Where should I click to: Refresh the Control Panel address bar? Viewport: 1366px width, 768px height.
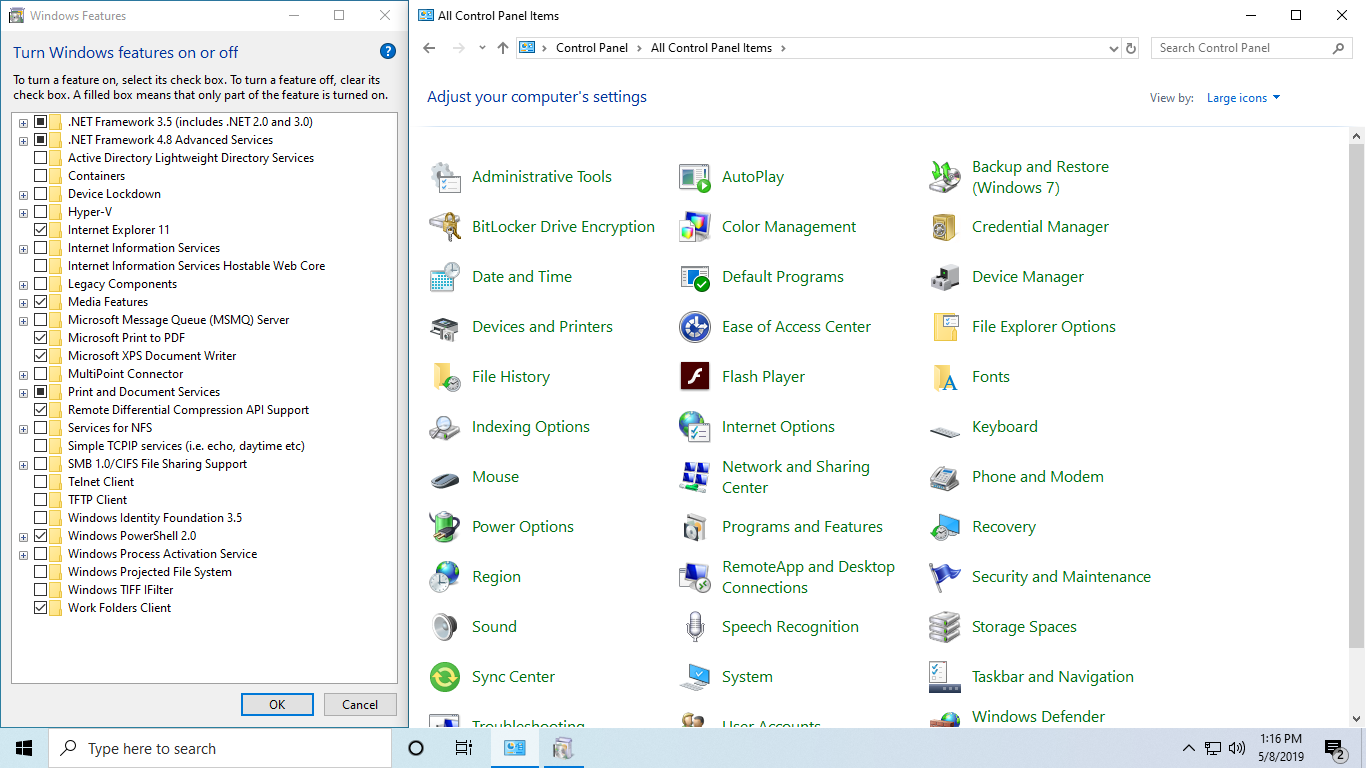(x=1131, y=48)
